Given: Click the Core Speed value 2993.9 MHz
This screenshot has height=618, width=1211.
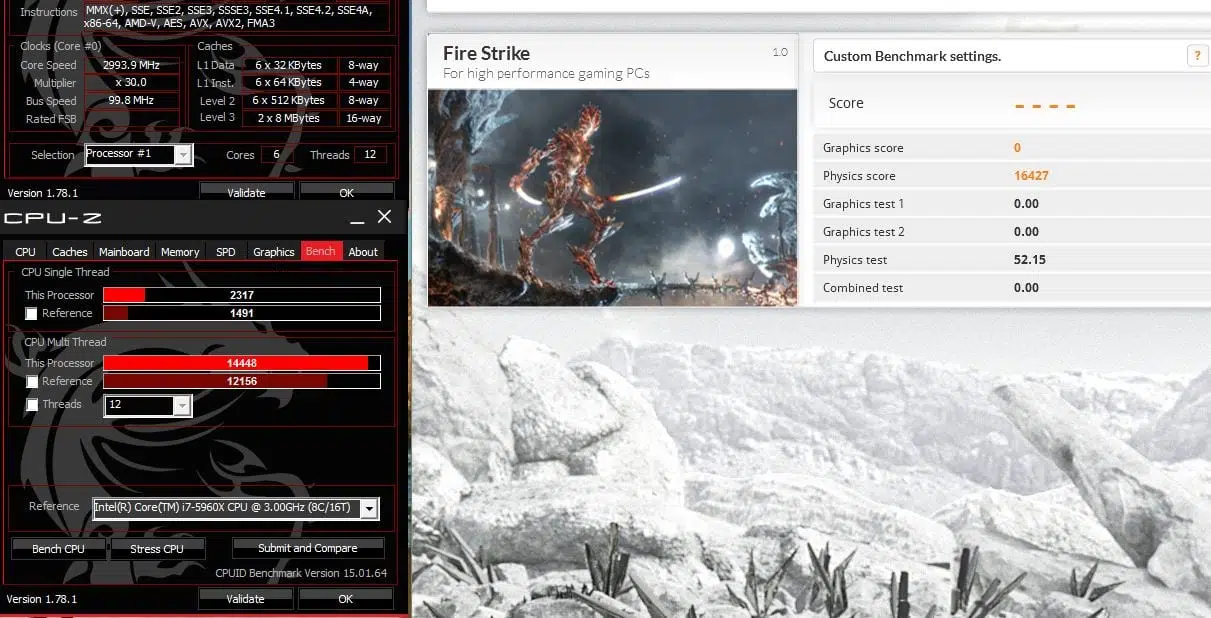Looking at the screenshot, I should [133, 65].
